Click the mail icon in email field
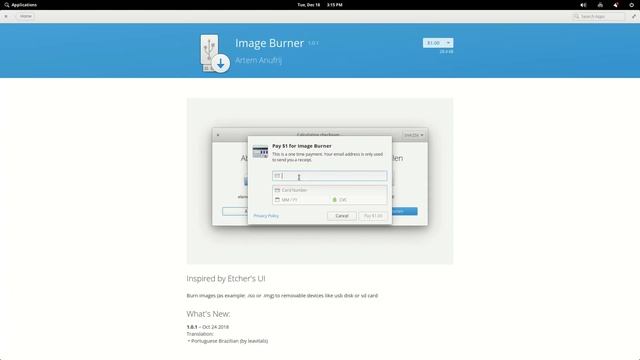The image size is (640, 360). point(277,176)
